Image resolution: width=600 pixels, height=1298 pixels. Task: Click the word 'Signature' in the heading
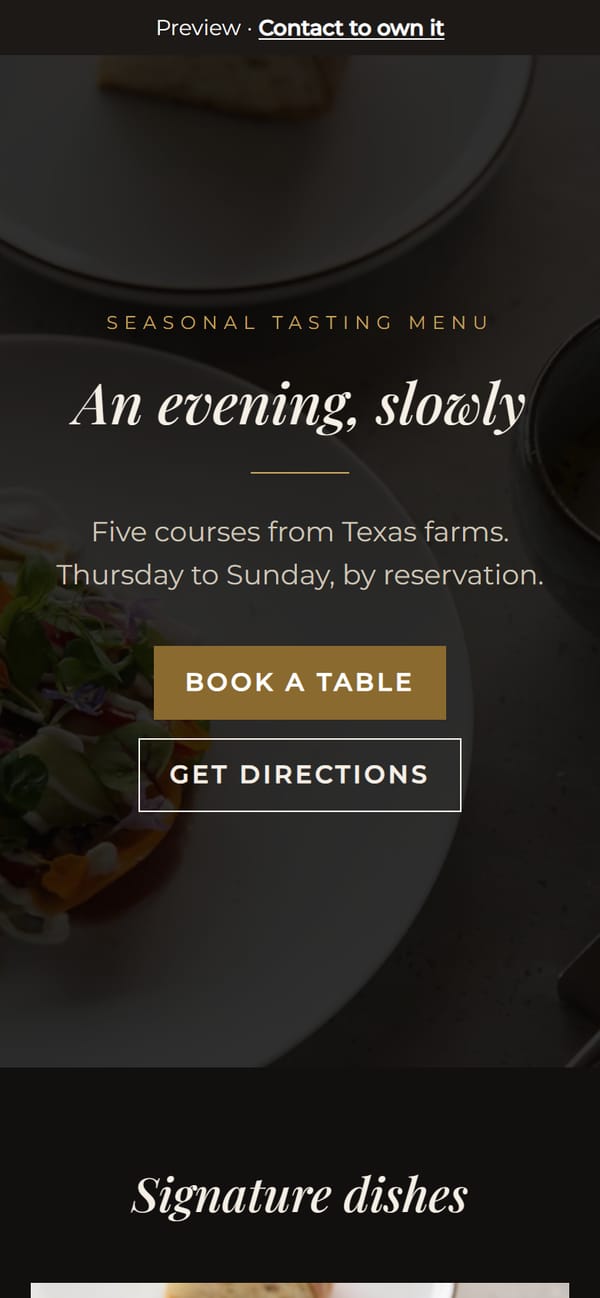click(218, 1194)
